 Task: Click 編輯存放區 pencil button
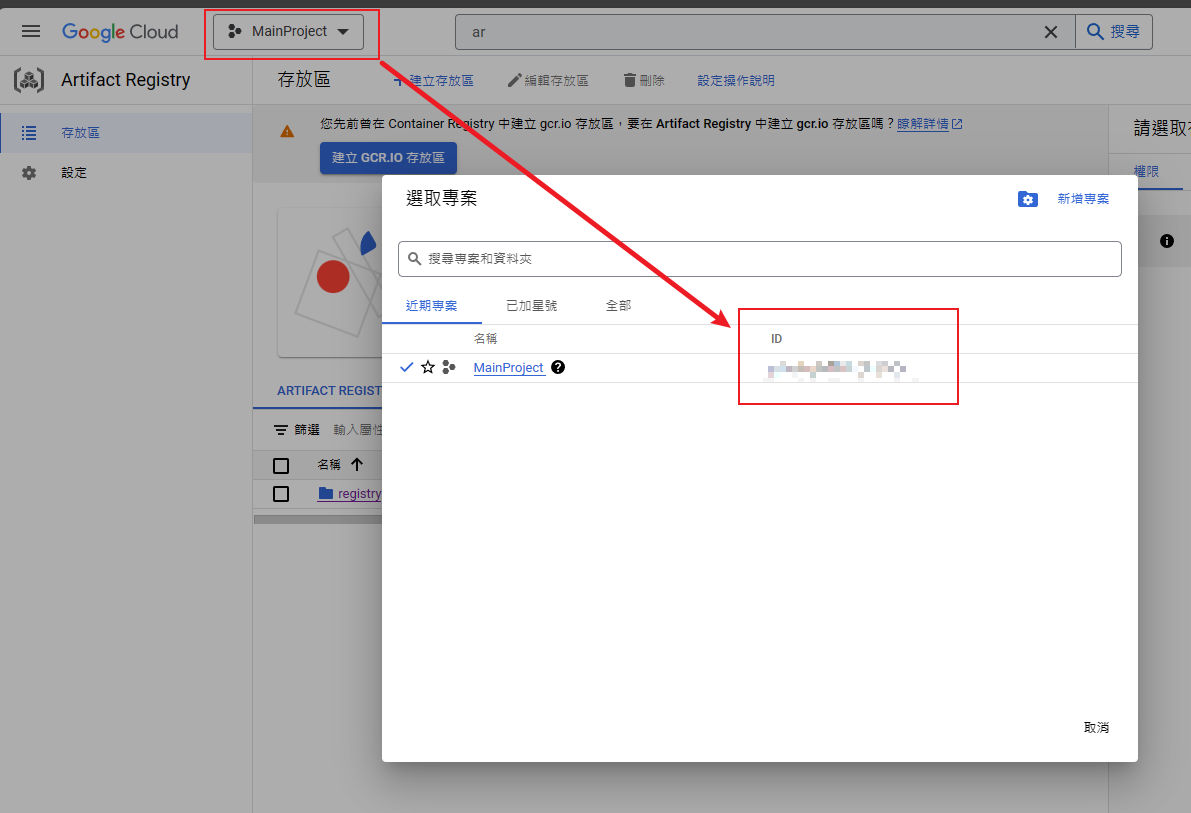tap(548, 81)
